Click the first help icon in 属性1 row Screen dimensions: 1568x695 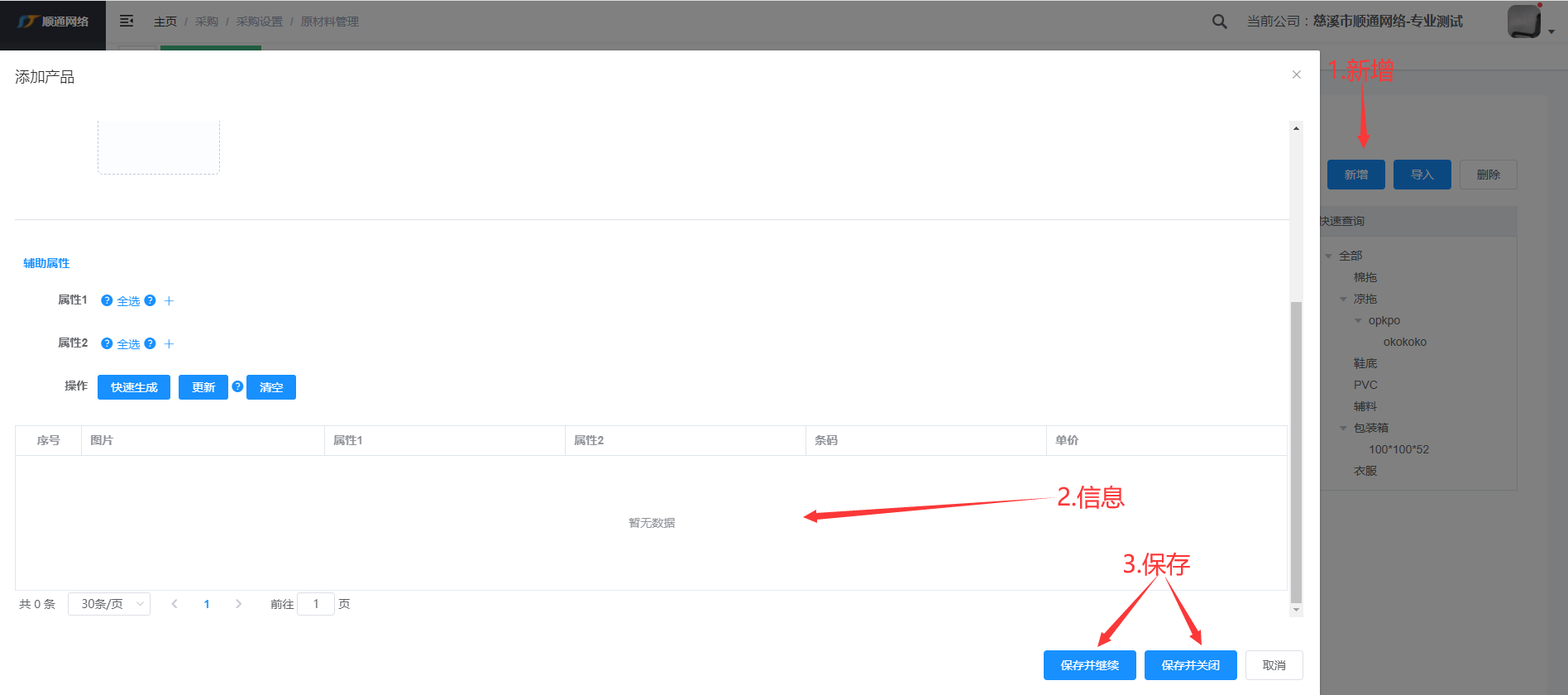click(x=107, y=300)
